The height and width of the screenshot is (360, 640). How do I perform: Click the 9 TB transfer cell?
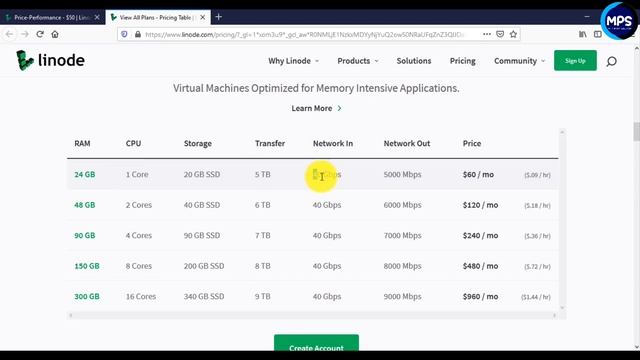[262, 297]
